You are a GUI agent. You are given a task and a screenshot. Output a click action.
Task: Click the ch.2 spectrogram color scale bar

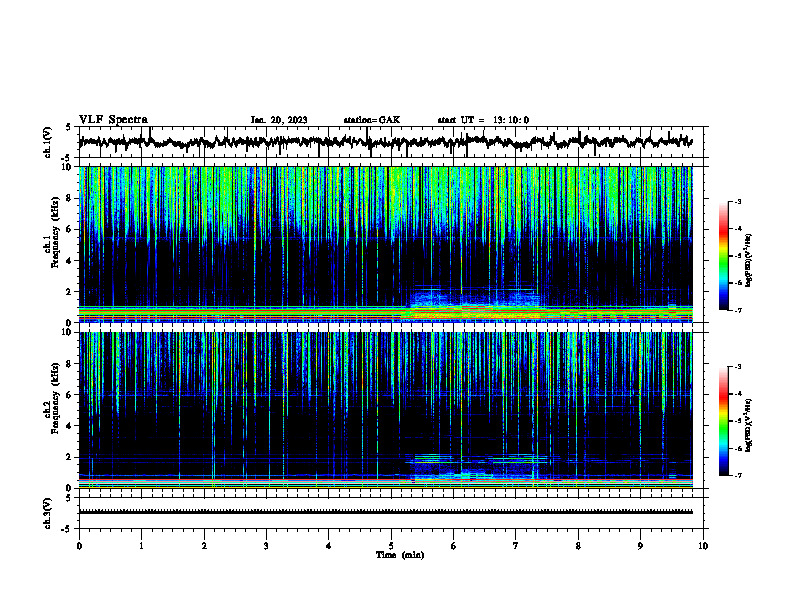pyautogui.click(x=723, y=421)
